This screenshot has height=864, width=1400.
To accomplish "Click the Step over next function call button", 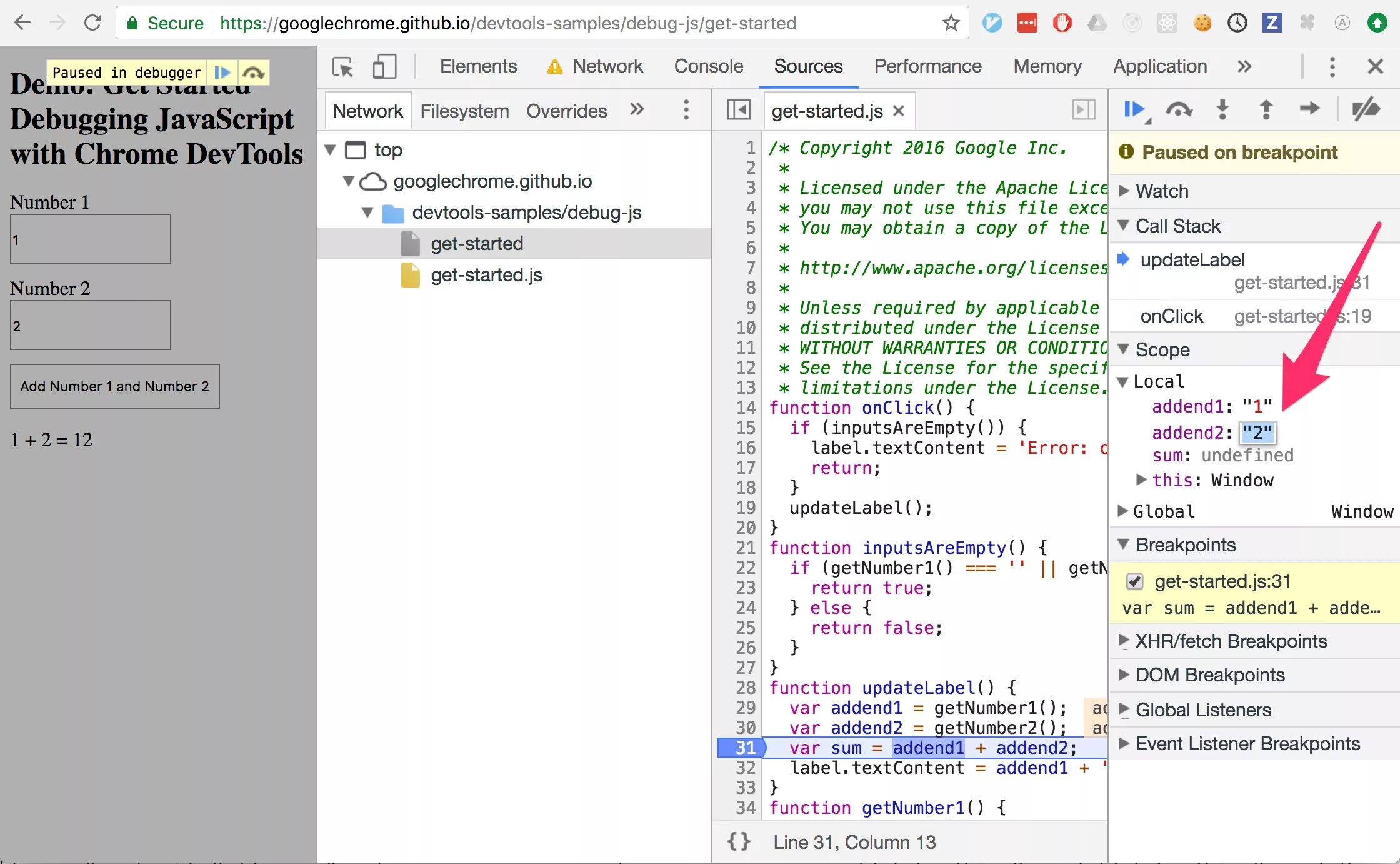I will point(1178,110).
